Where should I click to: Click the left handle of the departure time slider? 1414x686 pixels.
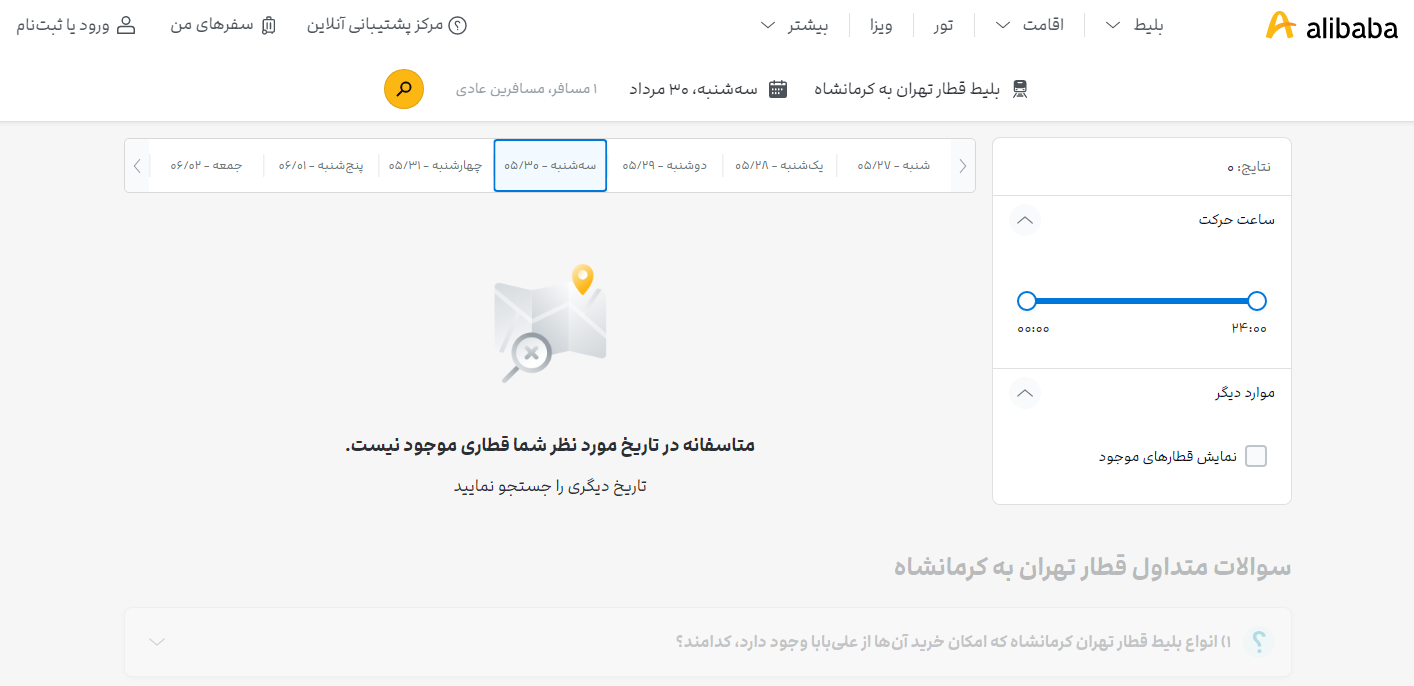[1027, 300]
